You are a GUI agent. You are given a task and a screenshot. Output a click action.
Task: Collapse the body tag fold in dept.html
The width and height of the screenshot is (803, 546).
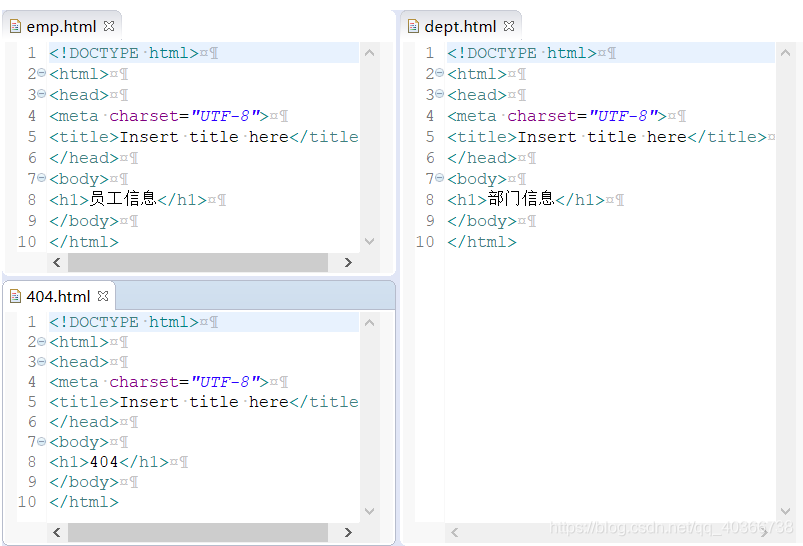[439, 178]
